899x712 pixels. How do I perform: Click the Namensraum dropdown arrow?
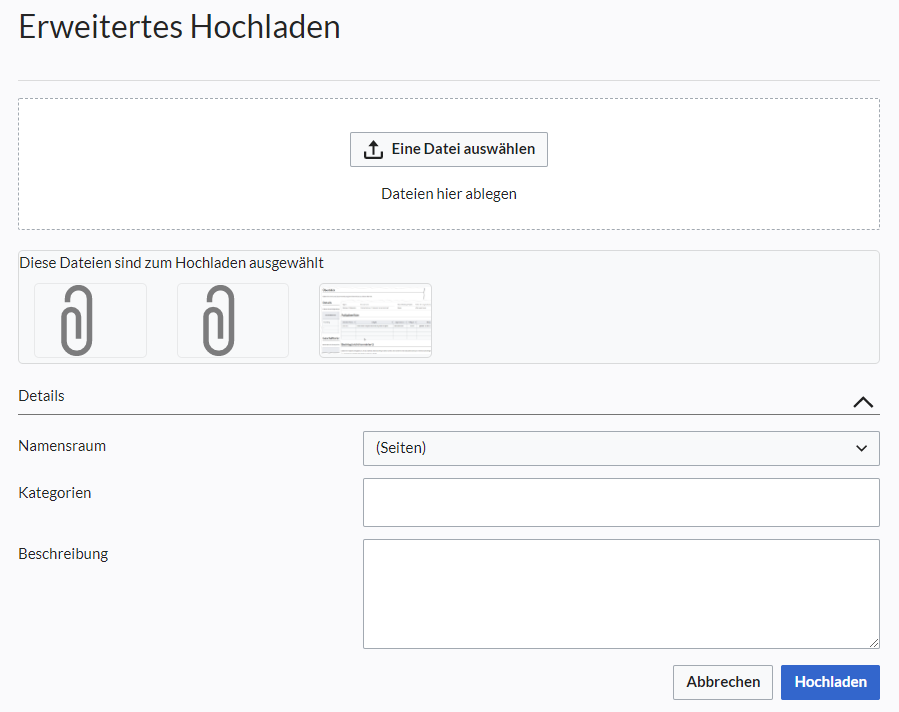(861, 449)
